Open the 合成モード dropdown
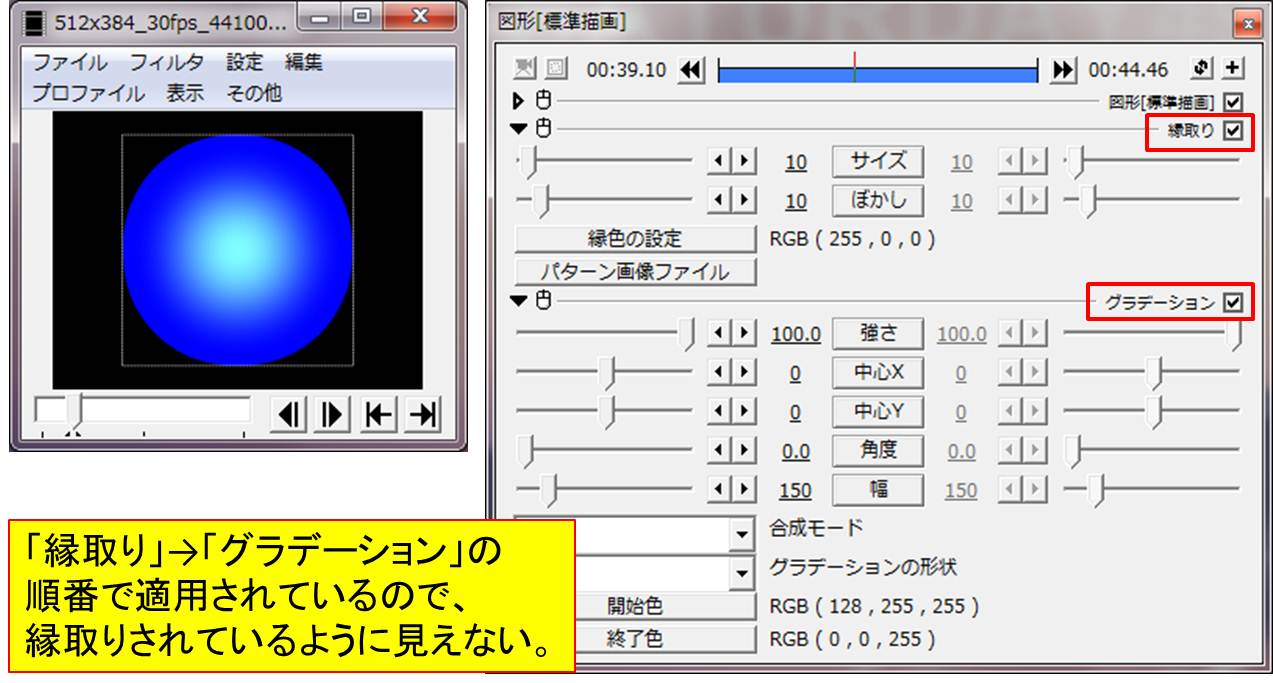 coord(742,535)
